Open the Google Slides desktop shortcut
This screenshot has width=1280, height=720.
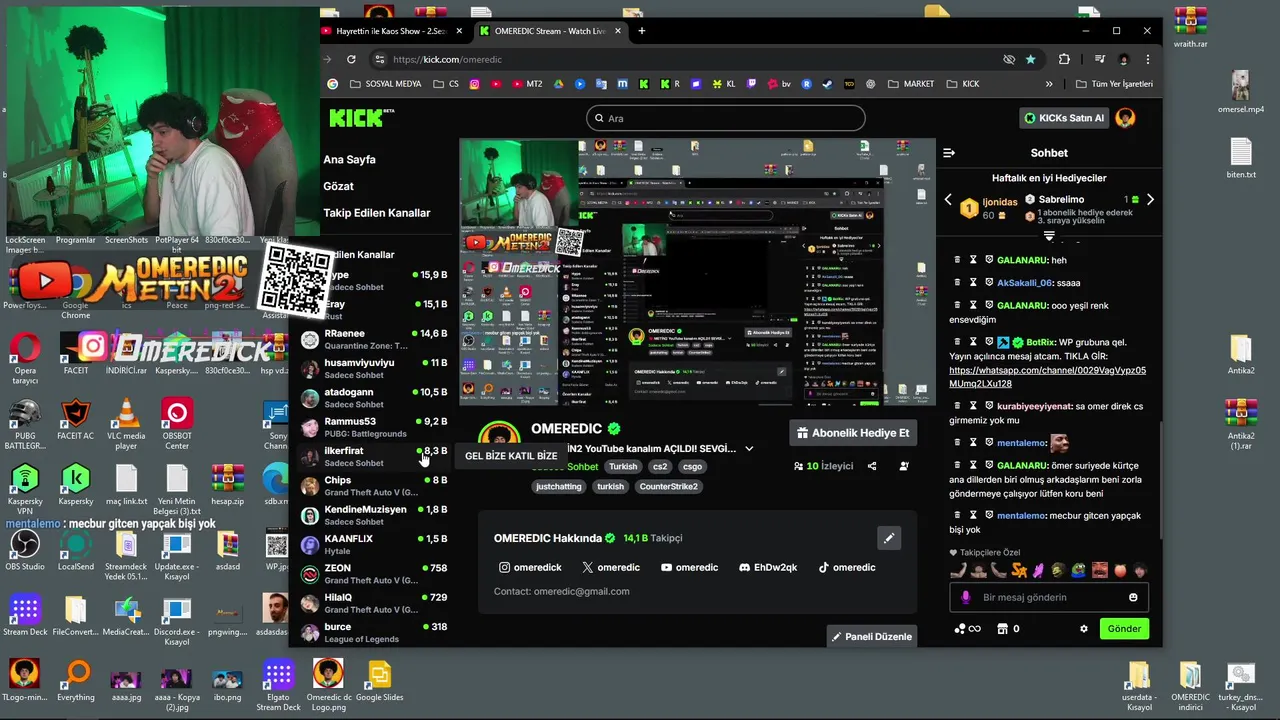click(379, 681)
